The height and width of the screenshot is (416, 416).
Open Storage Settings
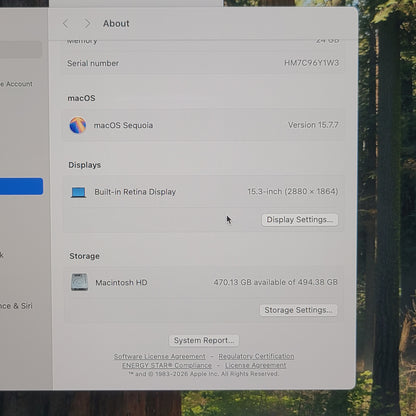298,310
